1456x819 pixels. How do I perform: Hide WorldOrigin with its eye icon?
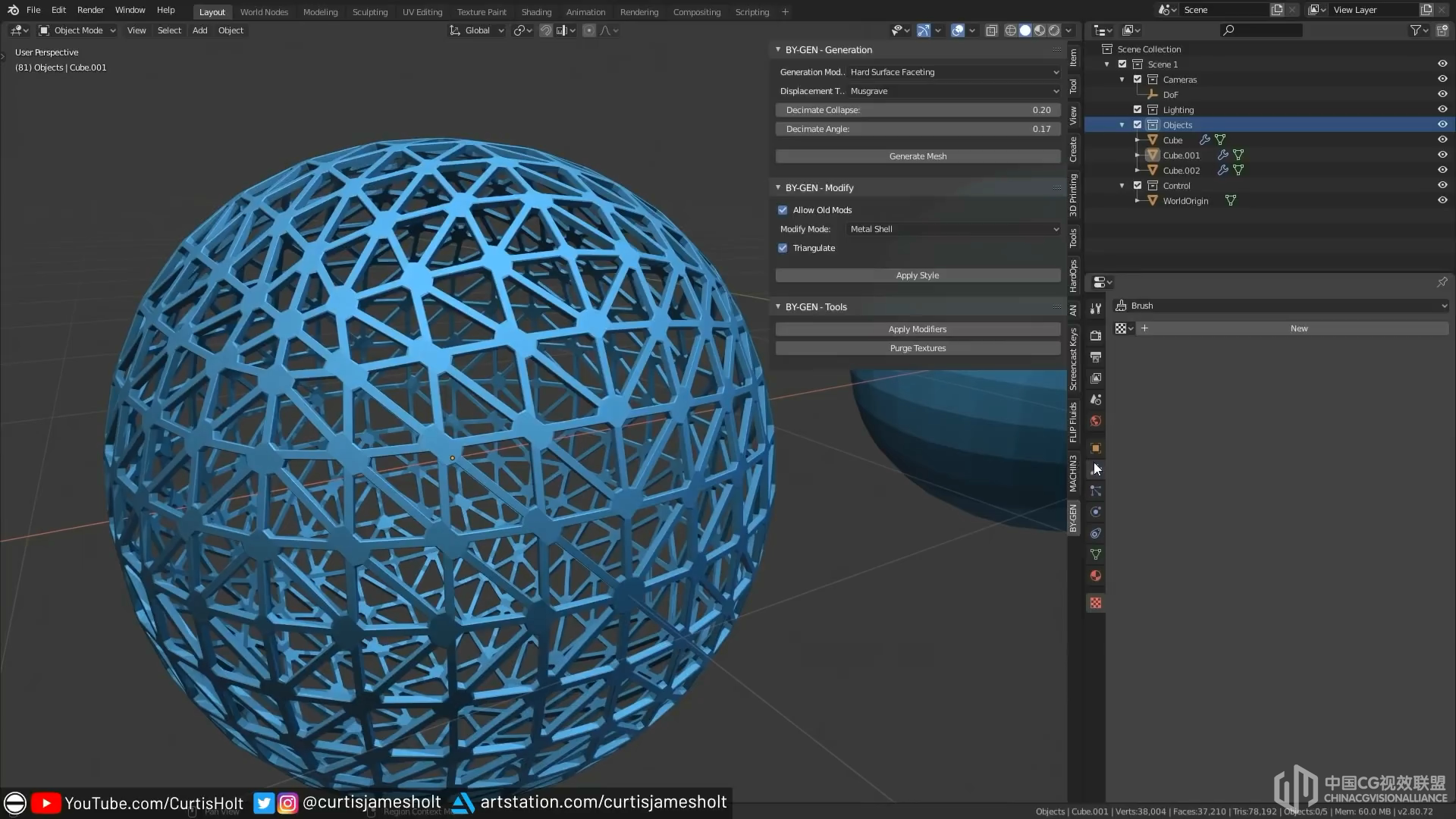1442,200
